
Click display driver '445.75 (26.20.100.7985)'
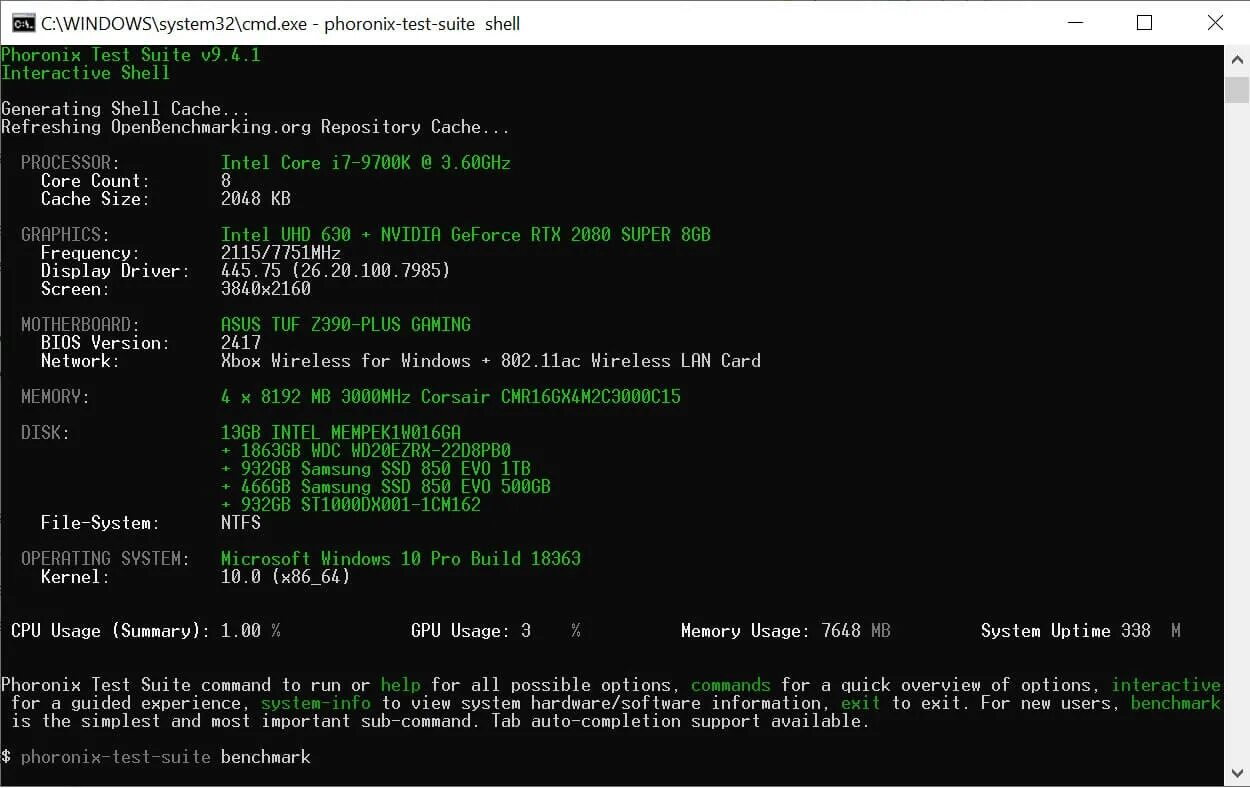click(x=336, y=271)
